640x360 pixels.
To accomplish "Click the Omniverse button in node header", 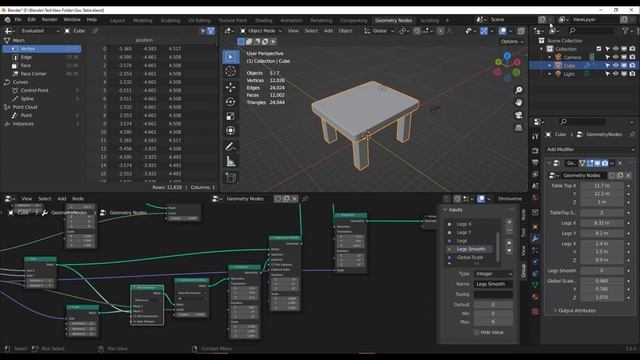I will [x=509, y=199].
